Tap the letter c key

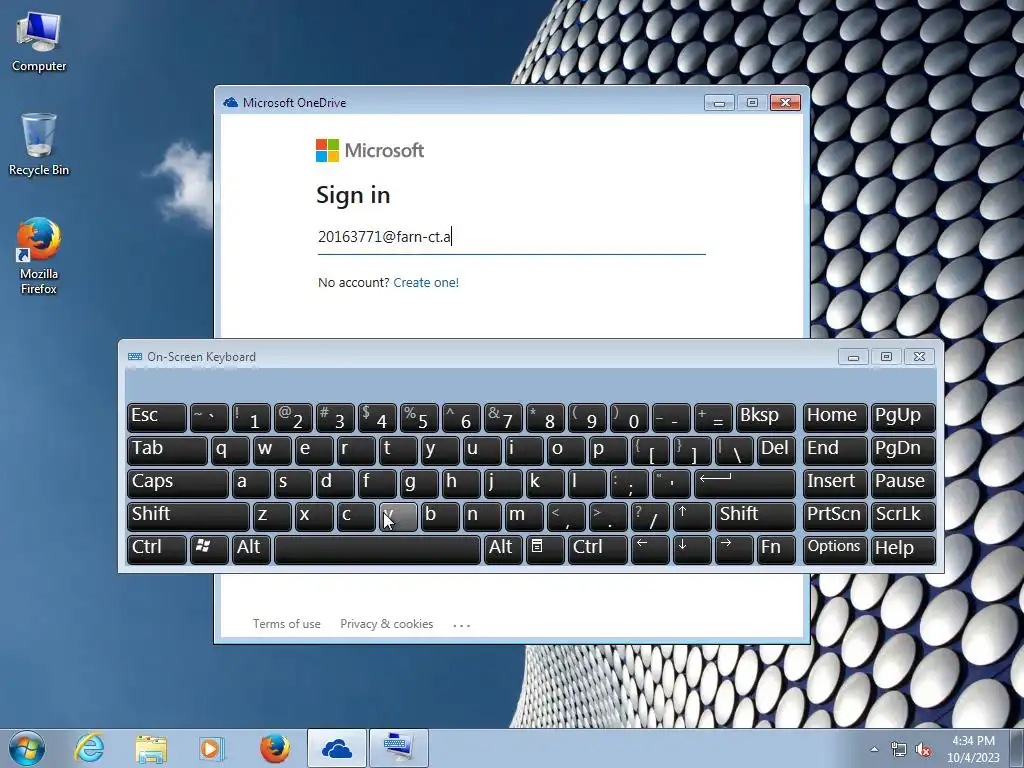pos(356,516)
